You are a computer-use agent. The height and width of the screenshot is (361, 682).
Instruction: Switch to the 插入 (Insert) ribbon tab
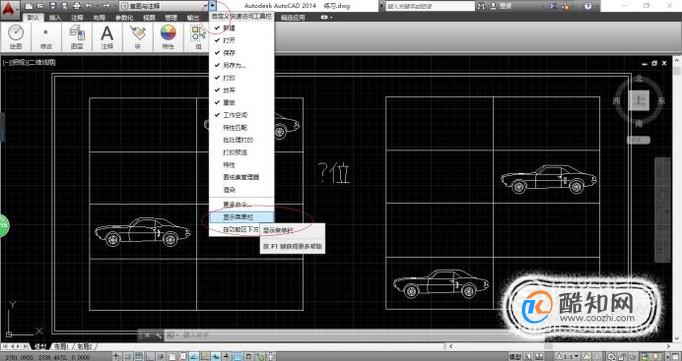(x=55, y=18)
